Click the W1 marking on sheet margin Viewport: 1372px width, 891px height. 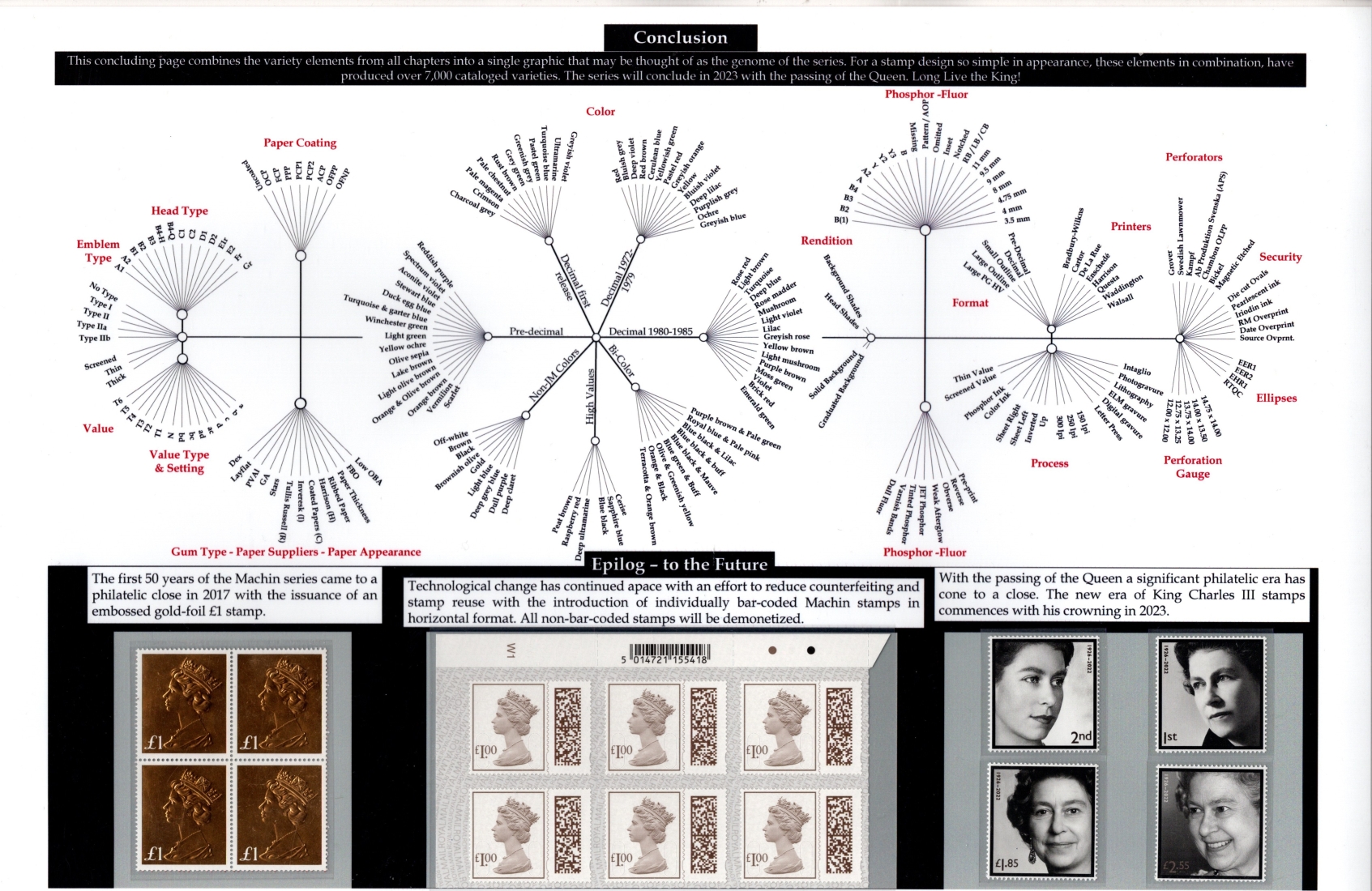coord(511,650)
